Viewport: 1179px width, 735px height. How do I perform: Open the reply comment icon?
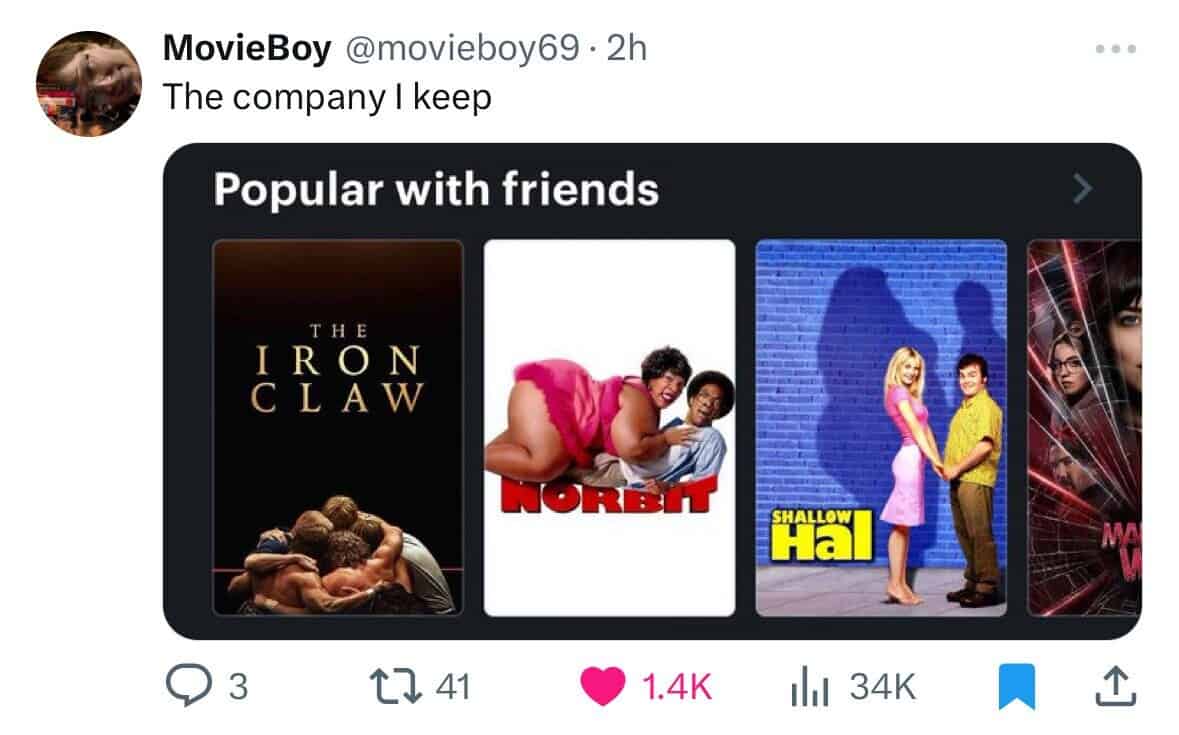pyautogui.click(x=188, y=686)
